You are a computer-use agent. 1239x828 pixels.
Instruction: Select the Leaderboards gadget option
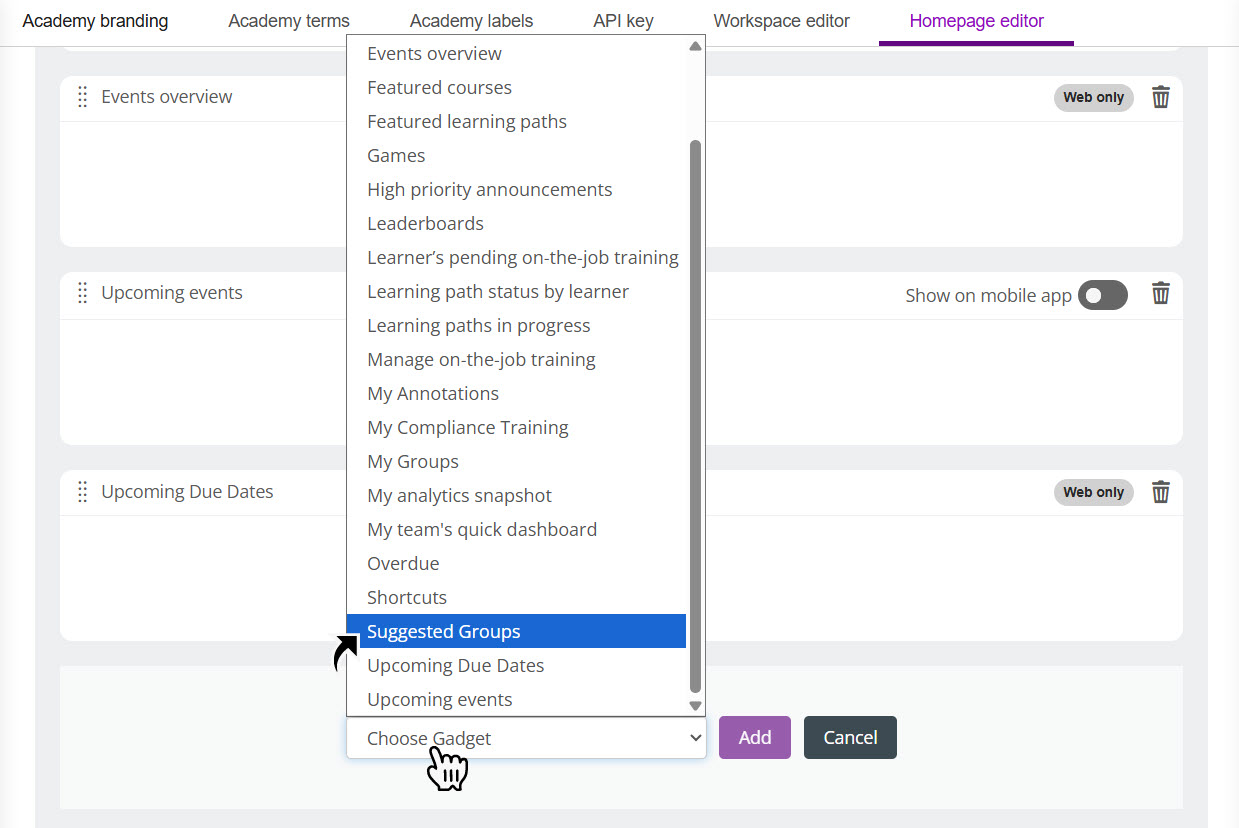point(423,223)
